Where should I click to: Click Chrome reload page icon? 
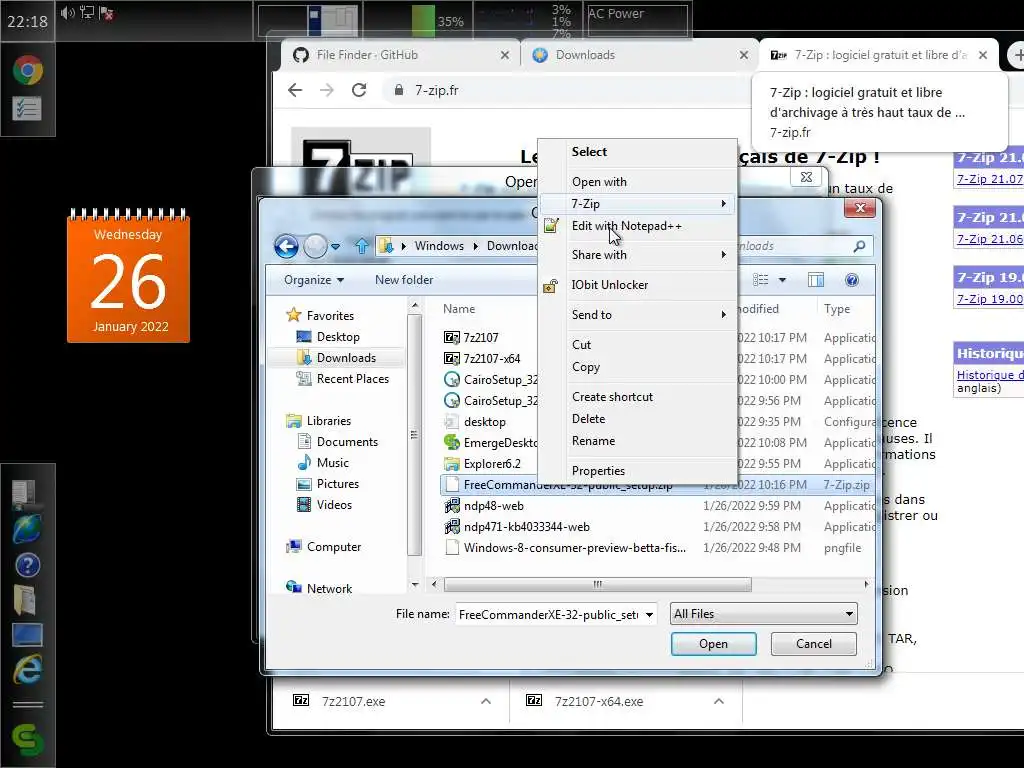(x=359, y=90)
